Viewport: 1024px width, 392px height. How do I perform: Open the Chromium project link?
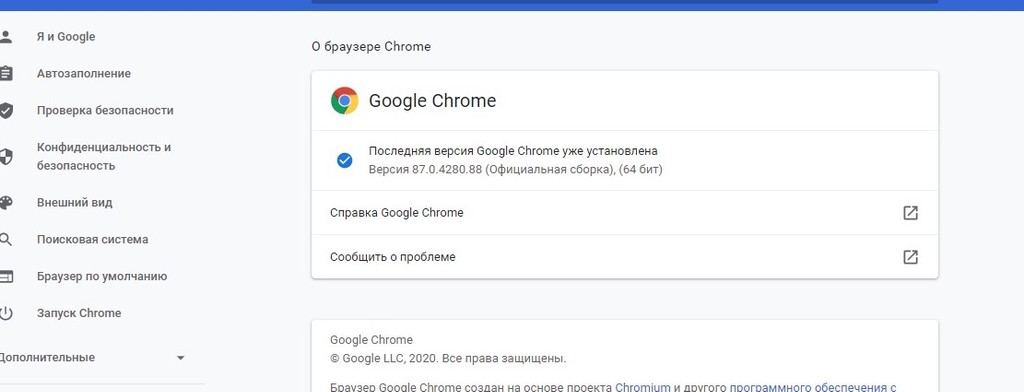tap(643, 387)
